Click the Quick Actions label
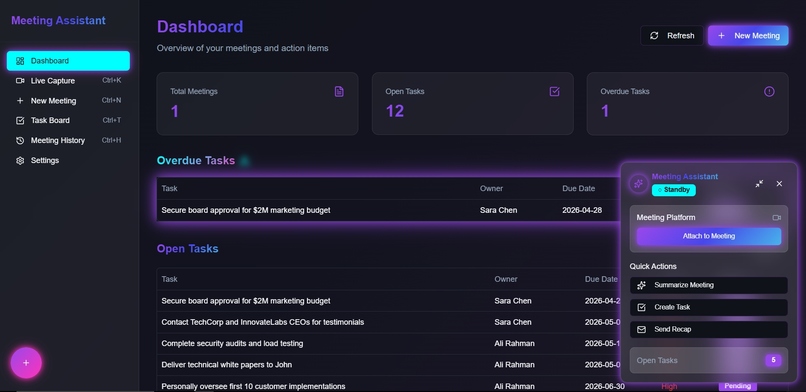The height and width of the screenshot is (392, 806). 653,266
